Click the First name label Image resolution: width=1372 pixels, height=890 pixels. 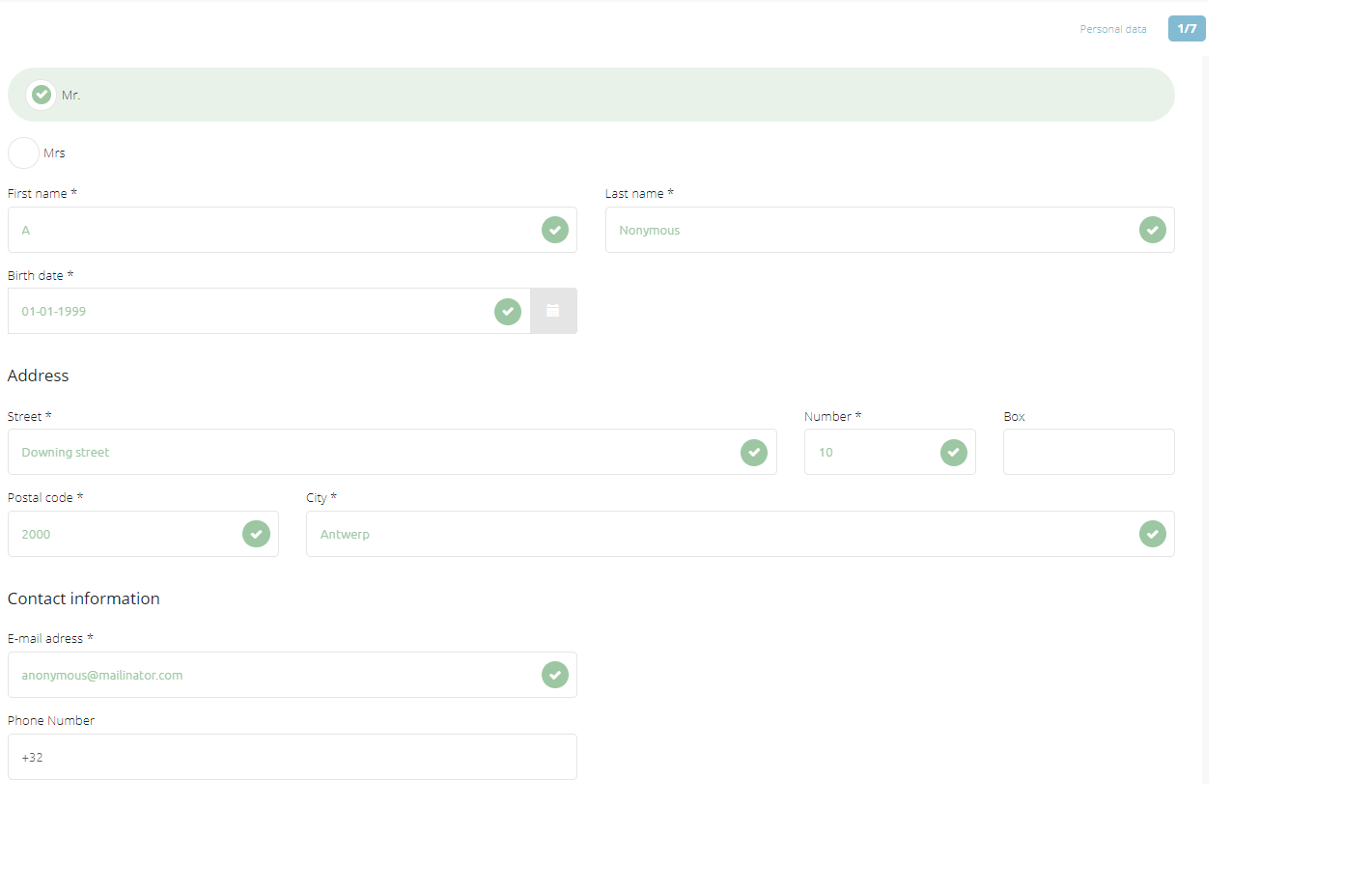pos(42,193)
